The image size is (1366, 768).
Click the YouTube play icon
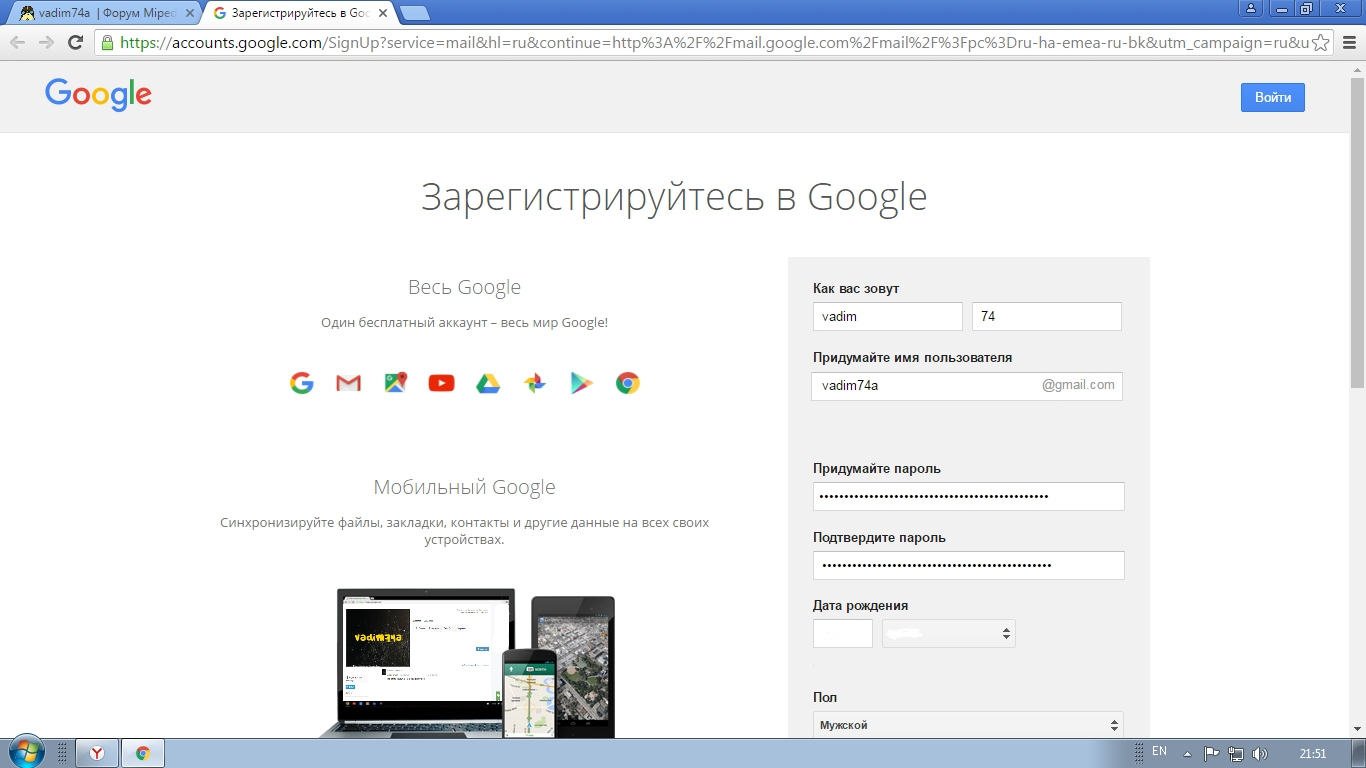coord(441,383)
